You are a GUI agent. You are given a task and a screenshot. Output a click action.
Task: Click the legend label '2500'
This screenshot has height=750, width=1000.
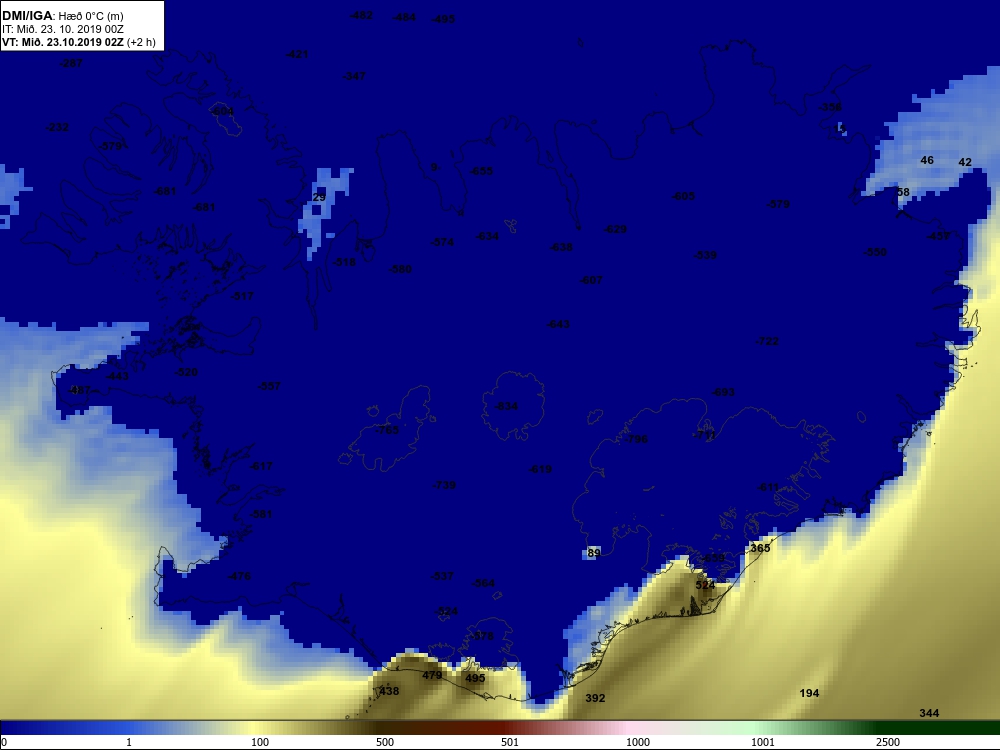pyautogui.click(x=888, y=742)
